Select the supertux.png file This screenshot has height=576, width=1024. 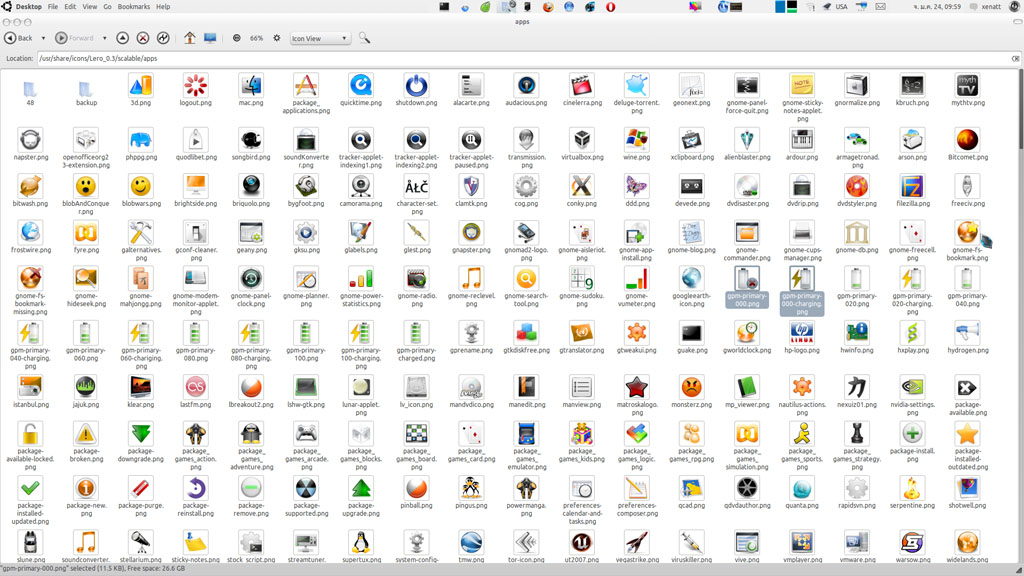point(360,547)
